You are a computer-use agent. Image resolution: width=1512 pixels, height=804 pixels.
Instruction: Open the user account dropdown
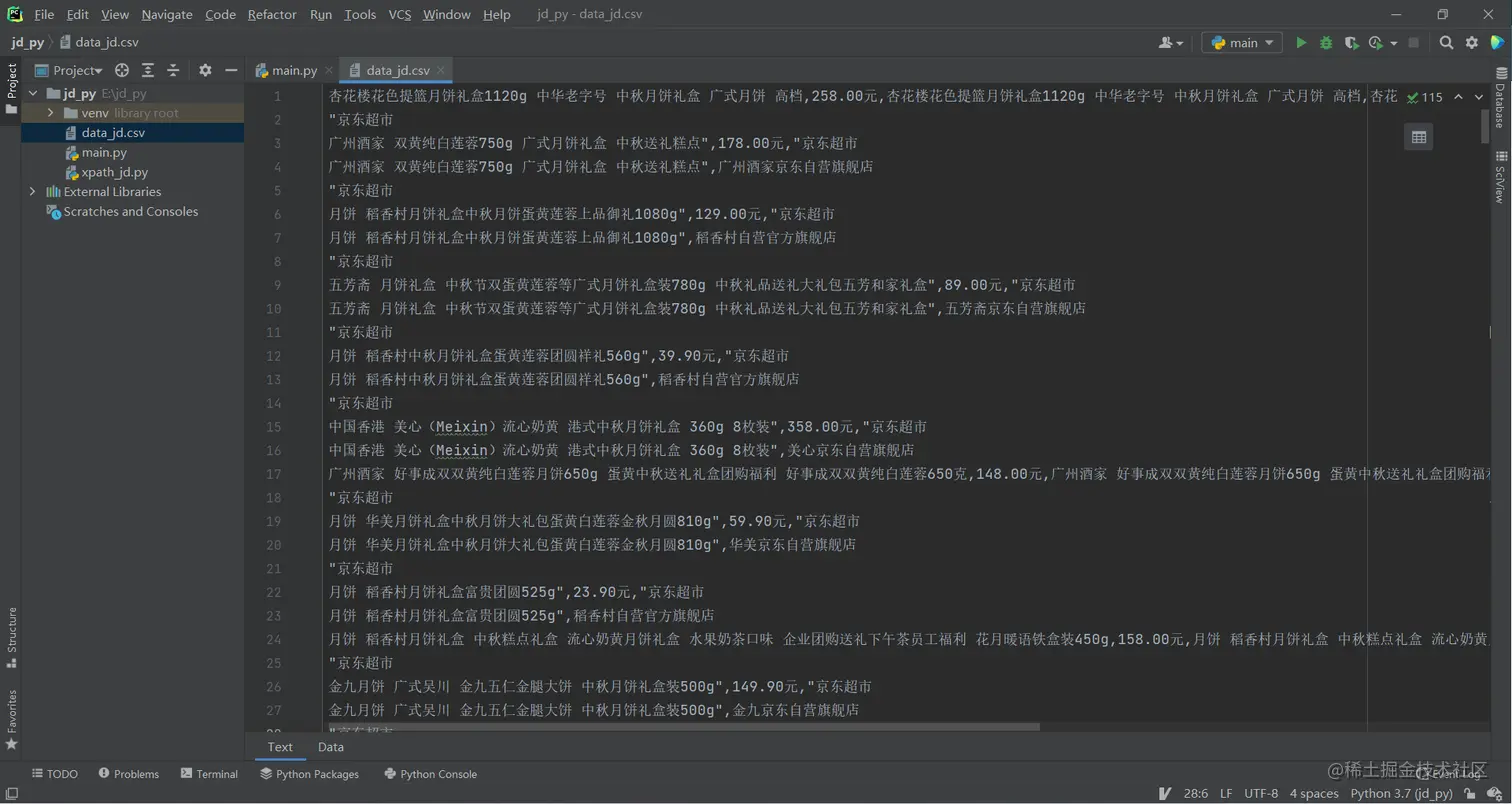(1171, 43)
